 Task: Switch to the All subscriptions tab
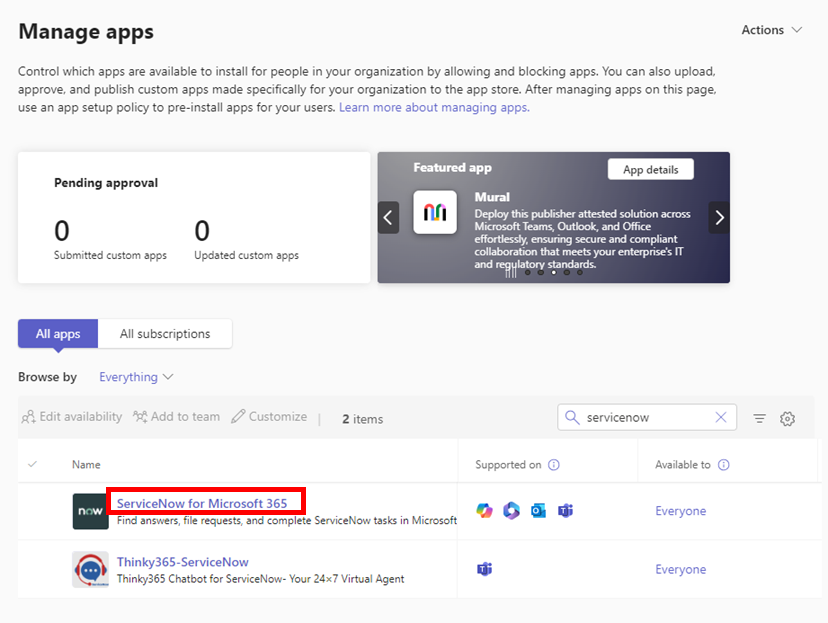164,333
